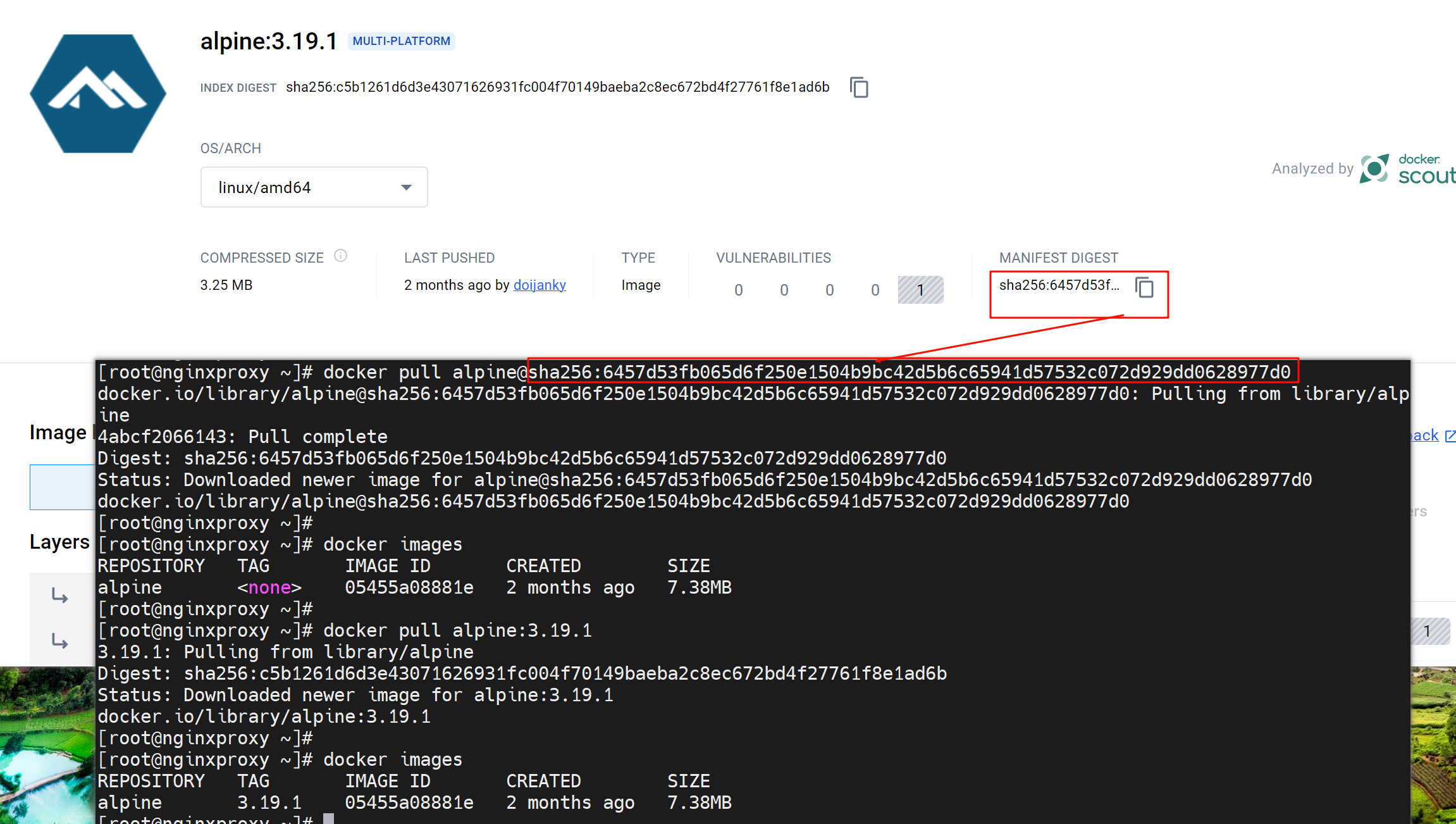Click the external-link icon beside feedback link
Image resolution: width=1456 pixels, height=824 pixels.
click(1450, 435)
